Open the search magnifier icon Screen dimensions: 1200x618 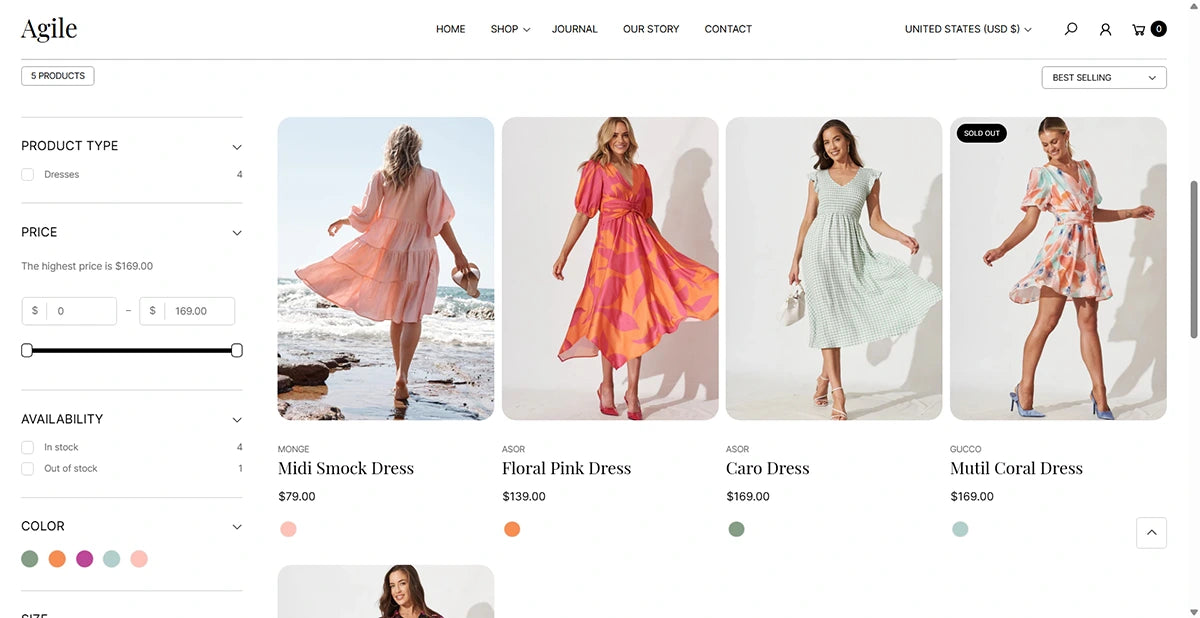[1071, 29]
